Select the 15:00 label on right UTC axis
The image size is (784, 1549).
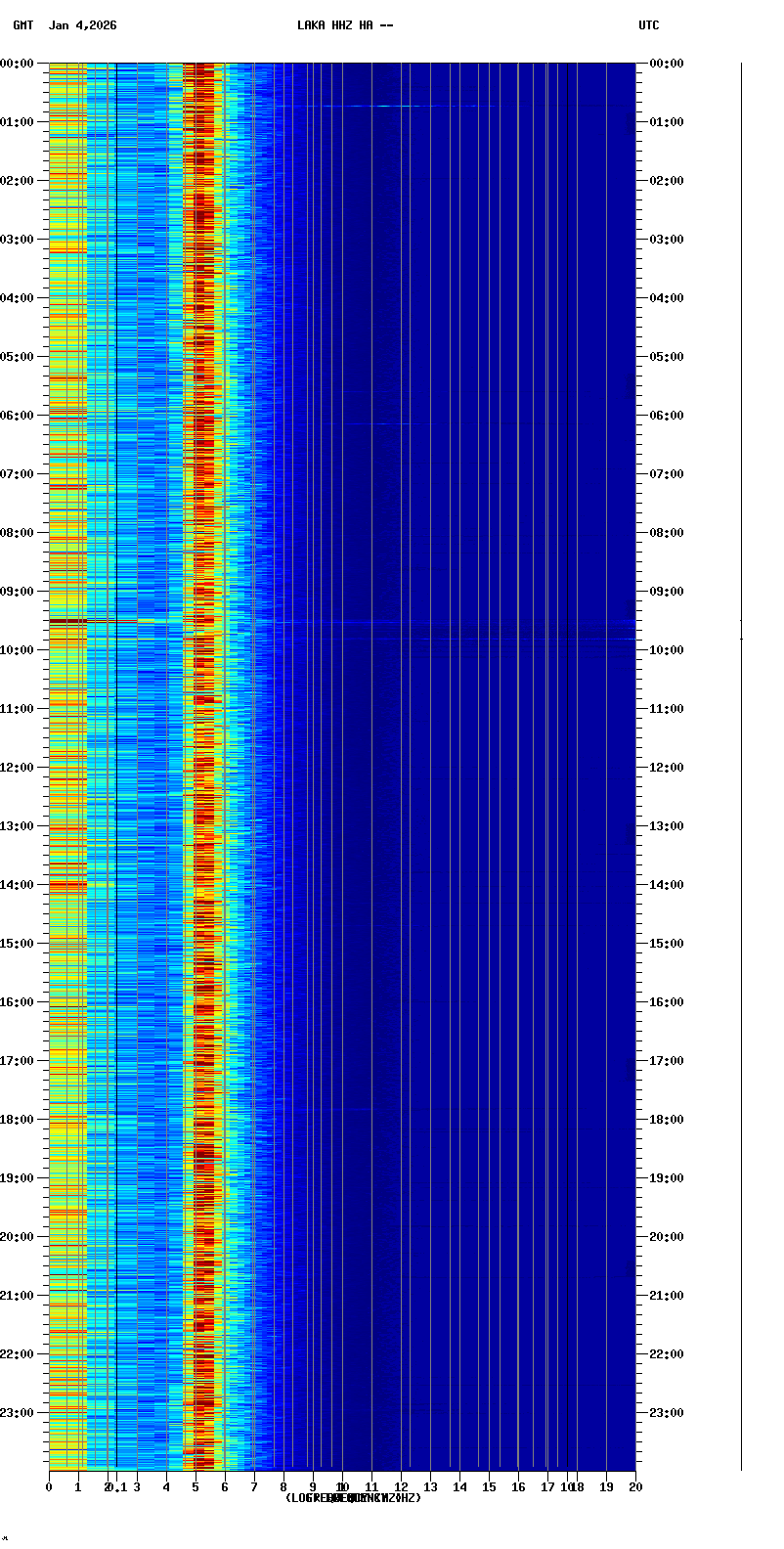point(668,944)
